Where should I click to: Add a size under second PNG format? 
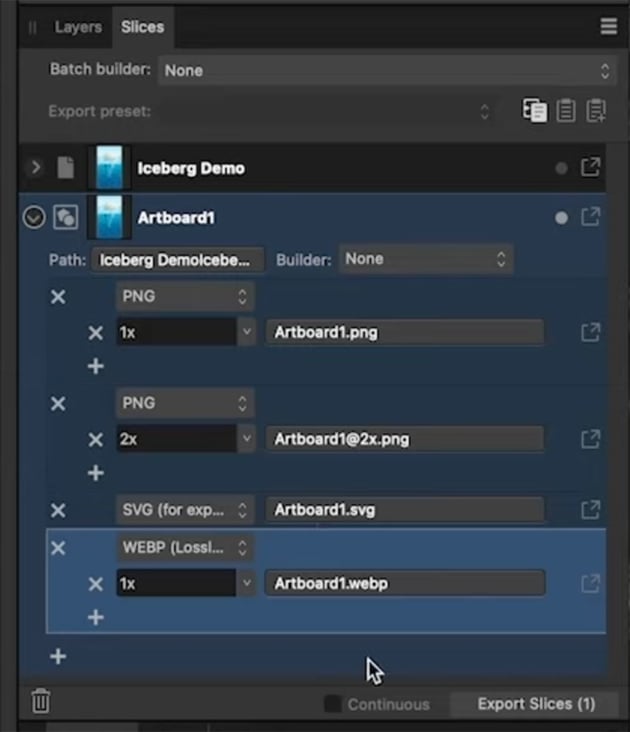[x=96, y=473]
